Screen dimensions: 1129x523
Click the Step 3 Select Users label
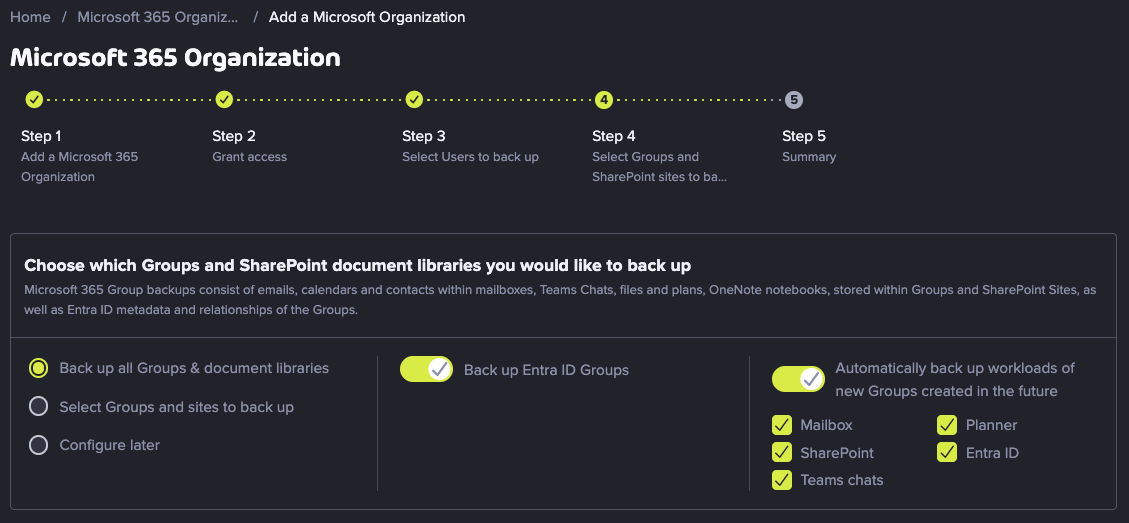point(470,156)
